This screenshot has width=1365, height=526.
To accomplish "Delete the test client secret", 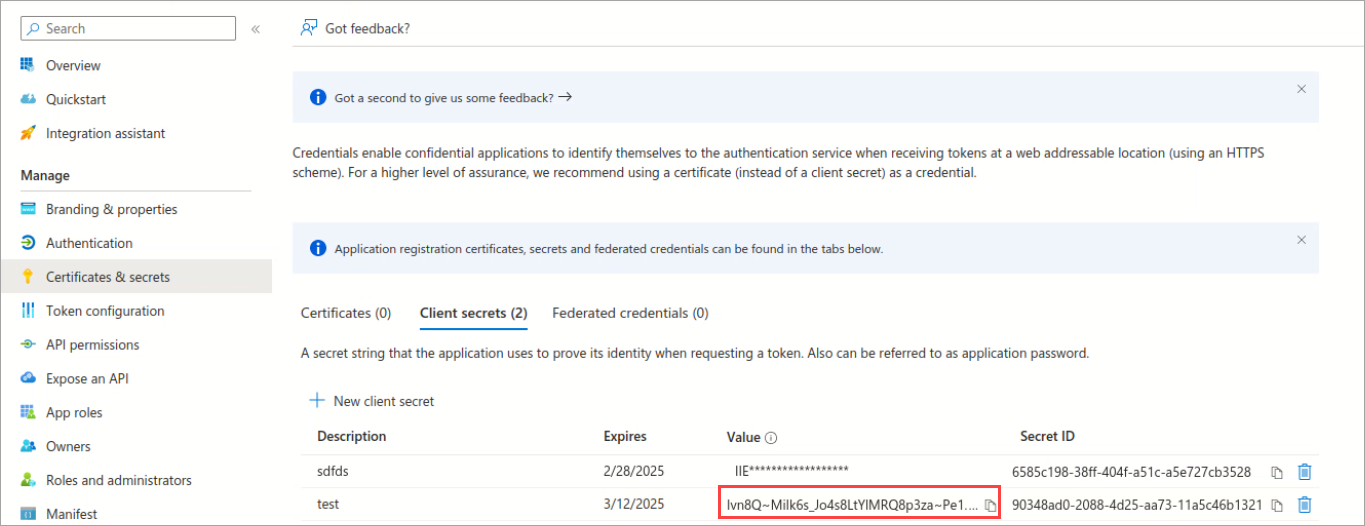I will (1304, 505).
